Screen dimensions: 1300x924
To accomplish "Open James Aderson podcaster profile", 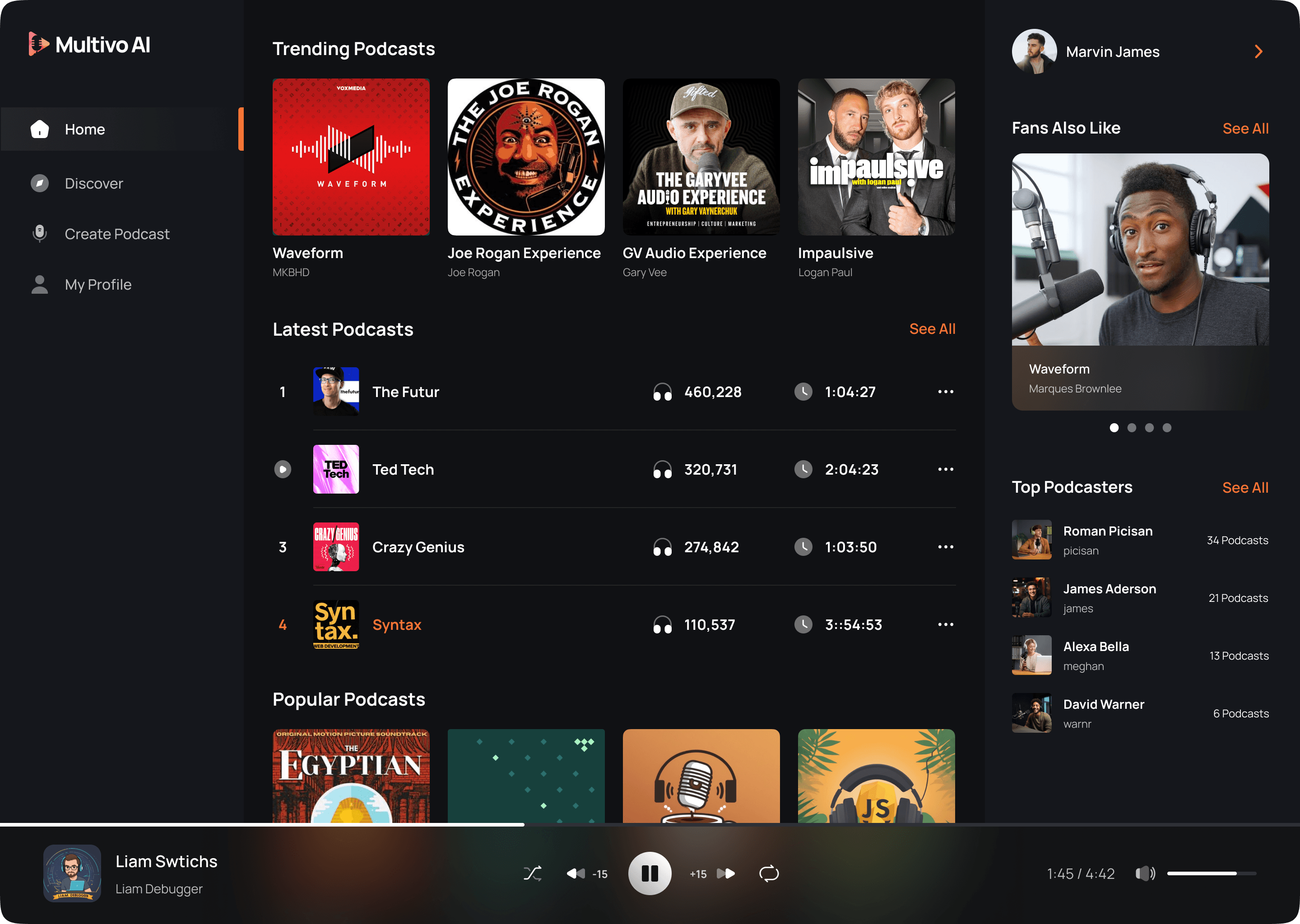I will click(x=1140, y=597).
